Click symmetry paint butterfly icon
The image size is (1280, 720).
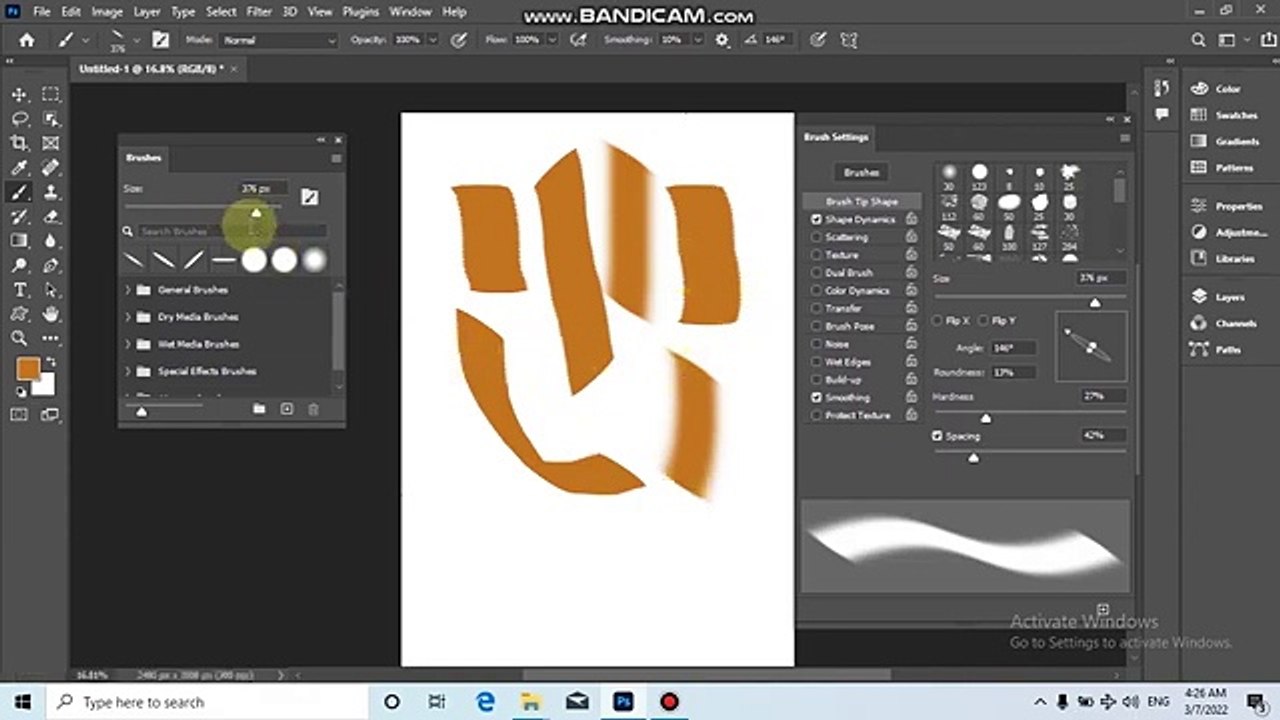tap(849, 40)
